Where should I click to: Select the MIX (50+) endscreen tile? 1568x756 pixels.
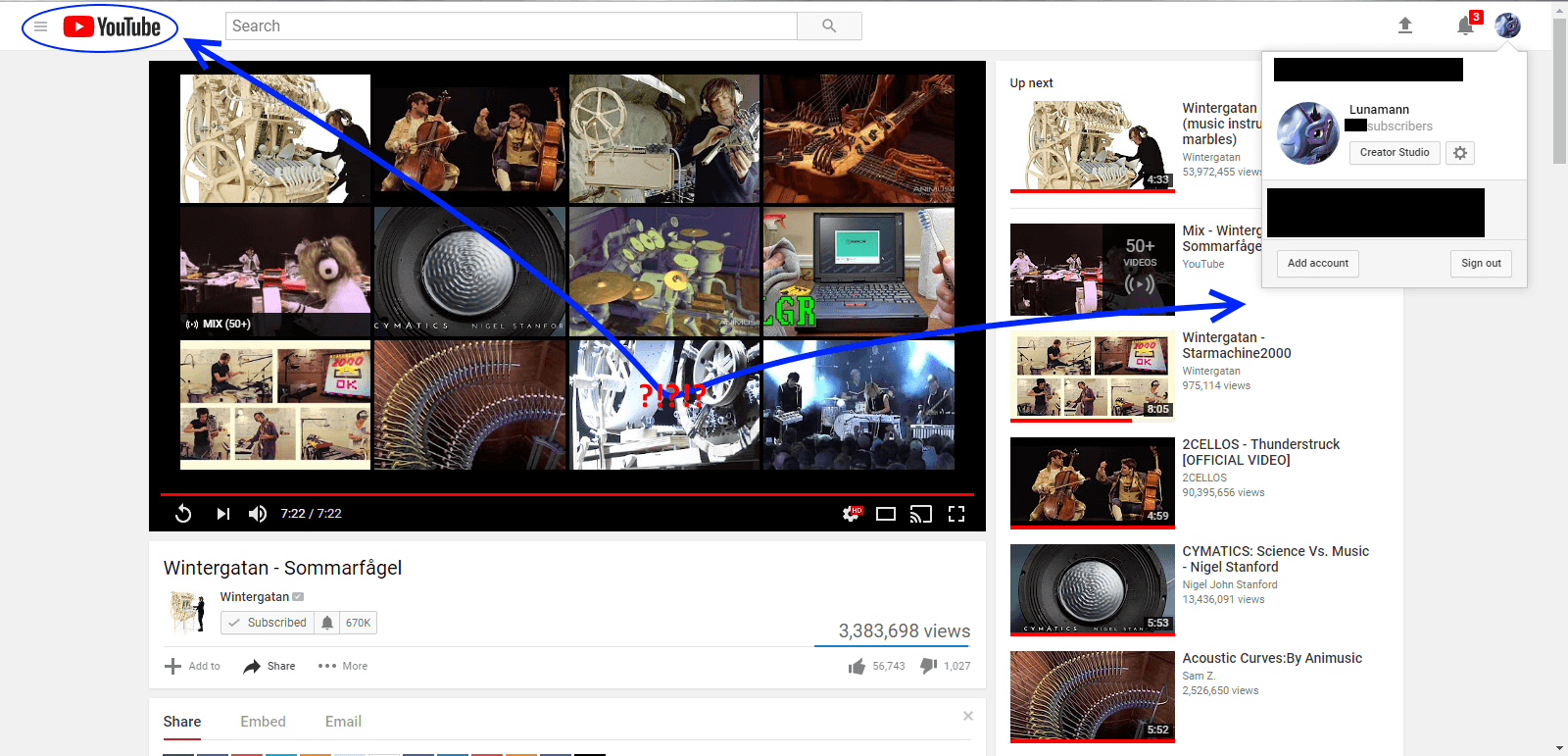[x=275, y=272]
